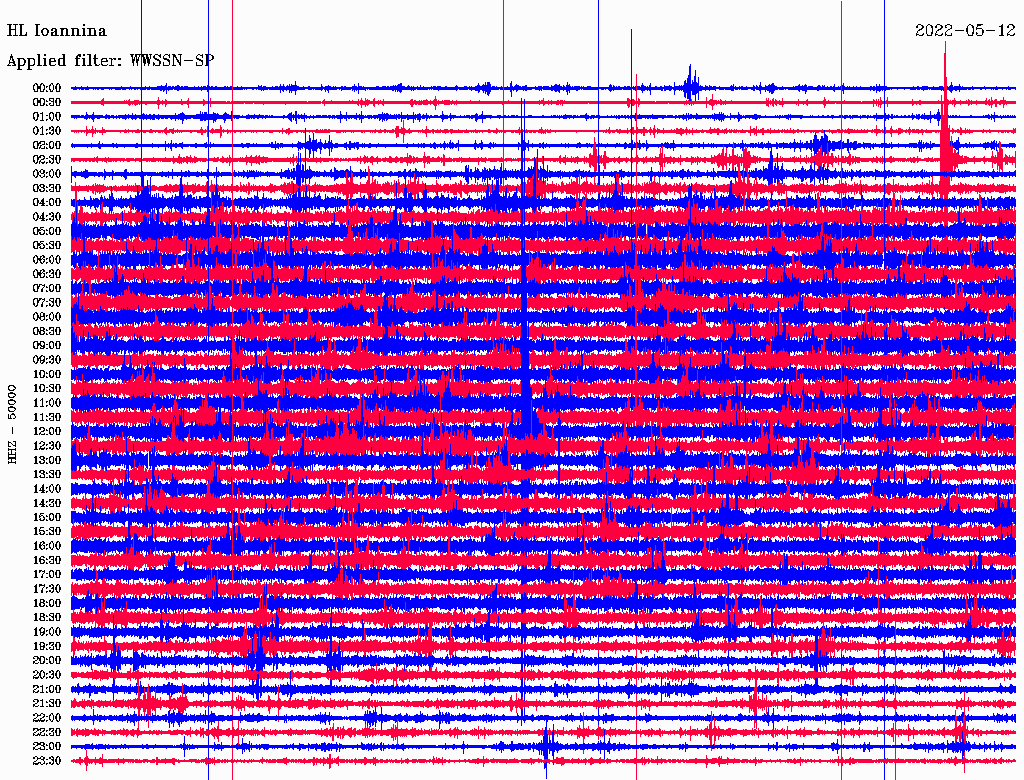Click the 20:30 time label
The height and width of the screenshot is (780, 1024).
click(47, 675)
